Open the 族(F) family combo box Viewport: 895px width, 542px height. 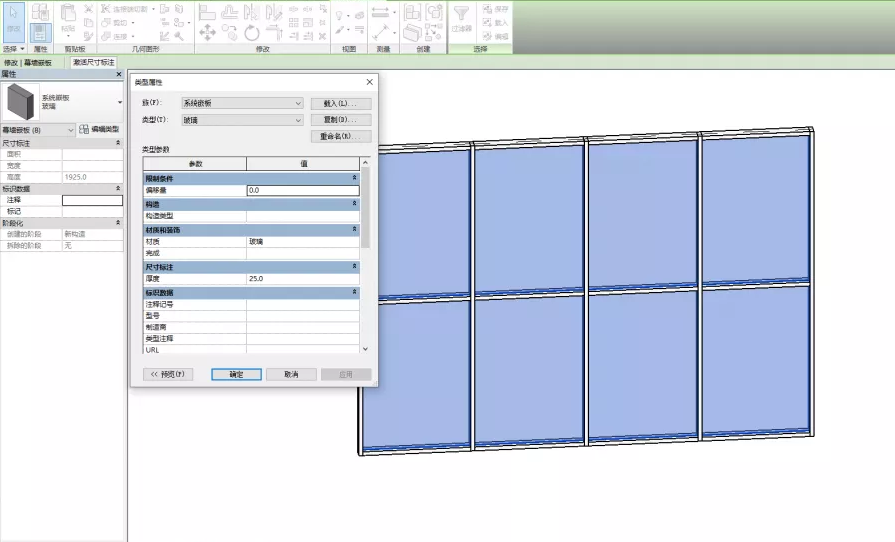pyautogui.click(x=242, y=103)
